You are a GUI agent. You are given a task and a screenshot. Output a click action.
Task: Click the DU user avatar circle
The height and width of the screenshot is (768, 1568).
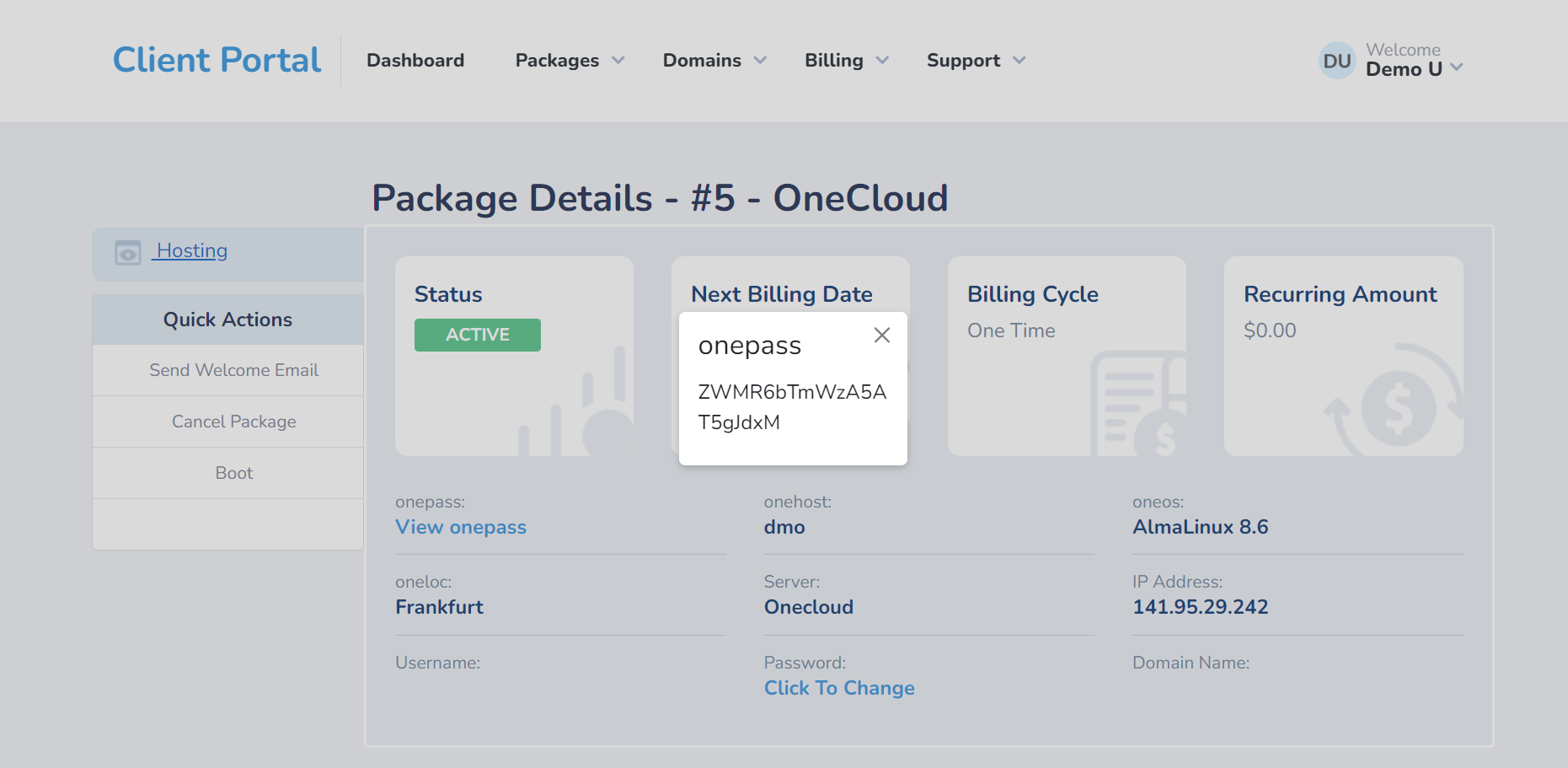tap(1336, 61)
